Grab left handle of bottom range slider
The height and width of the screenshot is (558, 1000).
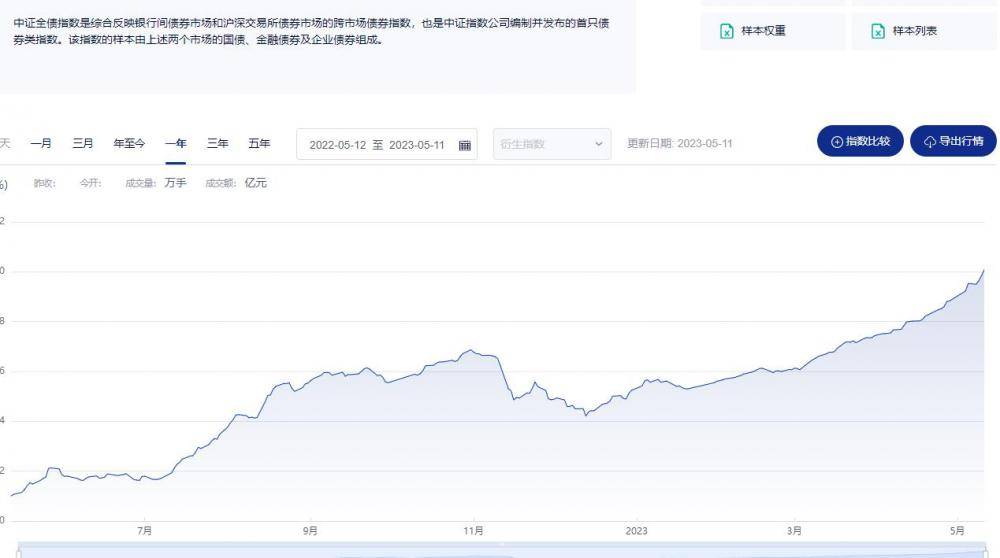(17, 553)
